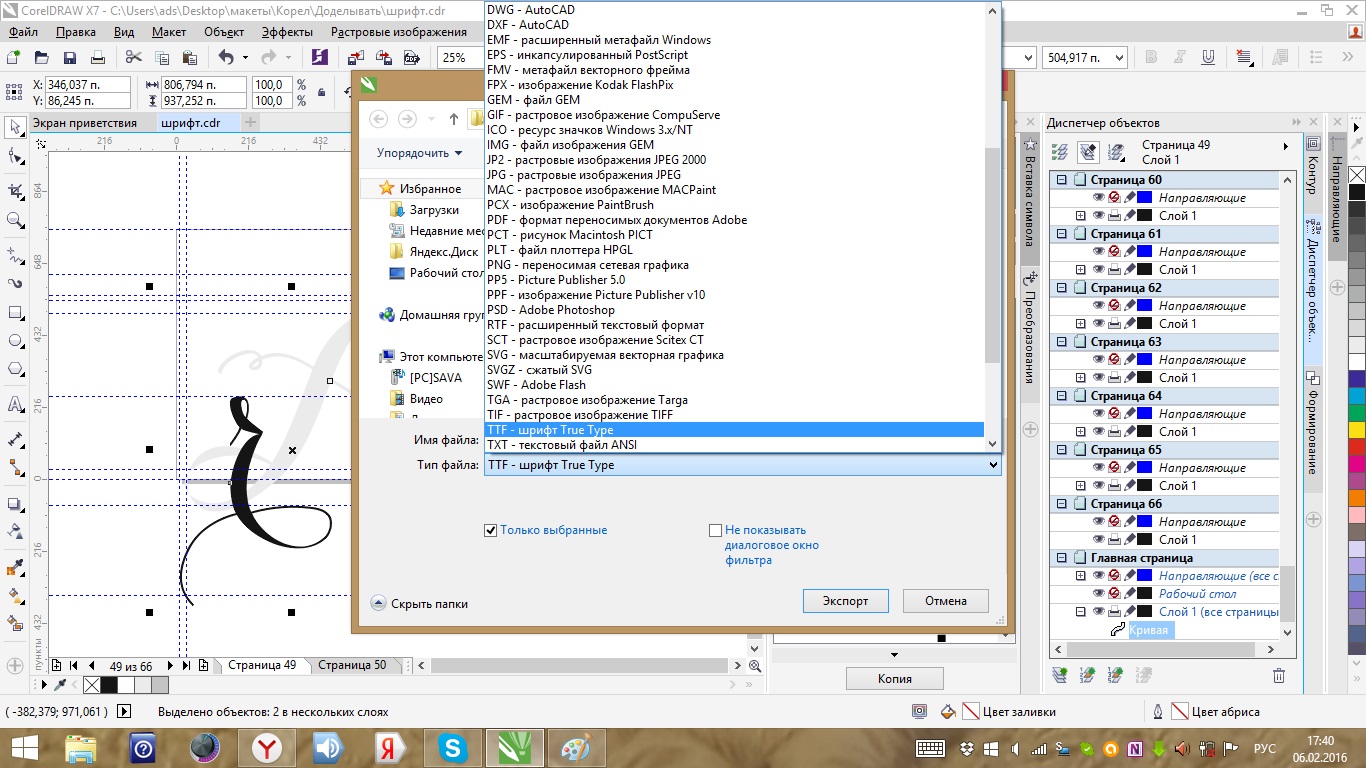1366x768 pixels.
Task: Toggle eye for Страница 63 Направляющие
Action: point(1098,360)
